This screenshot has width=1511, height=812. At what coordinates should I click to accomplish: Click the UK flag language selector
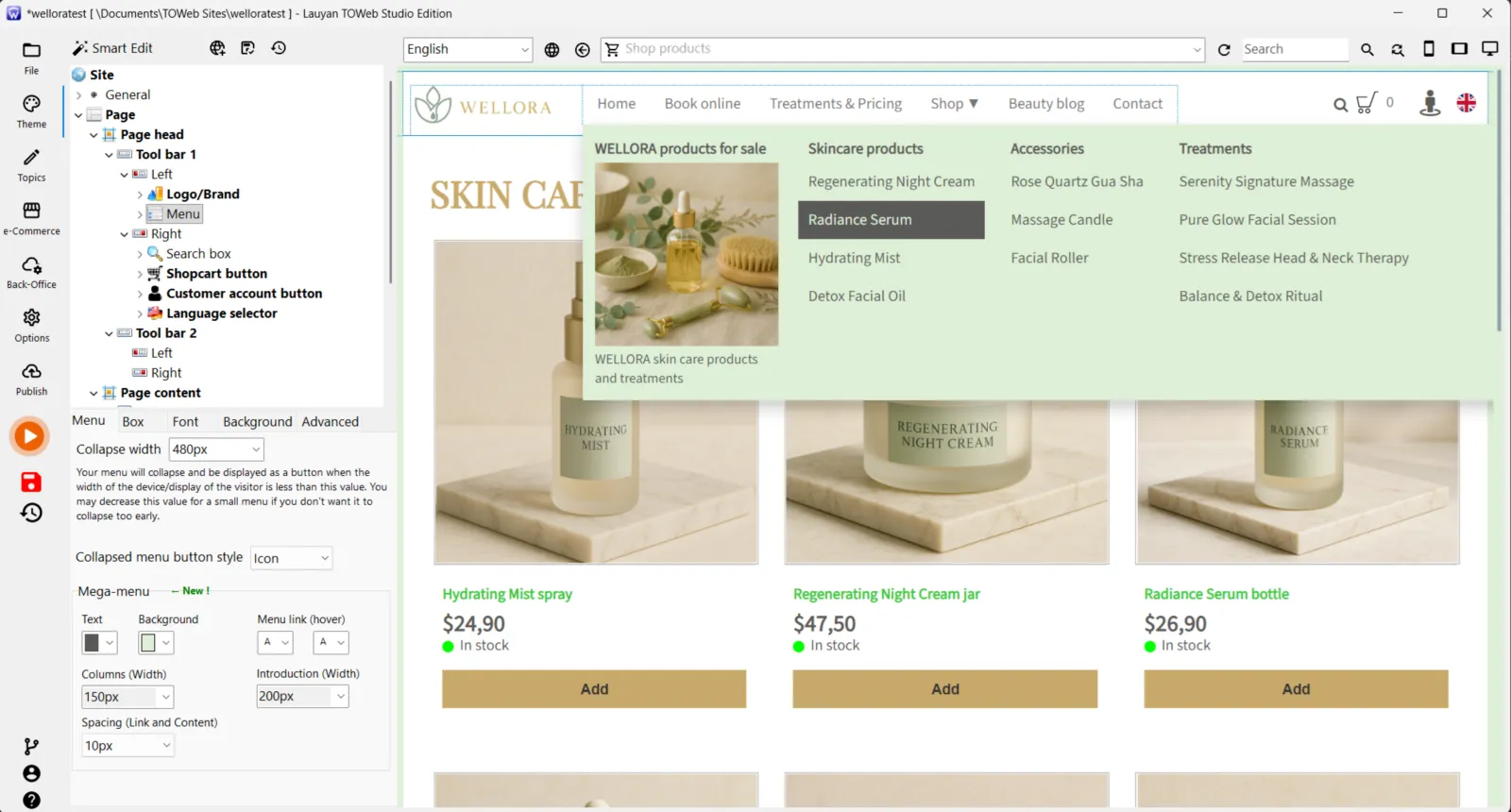1467,103
